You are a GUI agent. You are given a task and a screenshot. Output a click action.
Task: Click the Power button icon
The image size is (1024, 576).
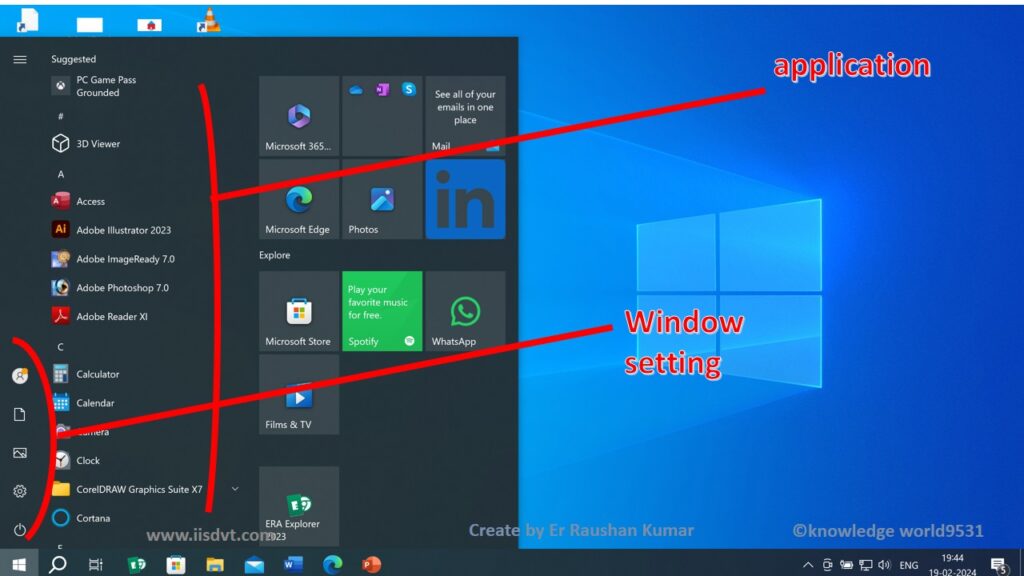click(x=19, y=530)
